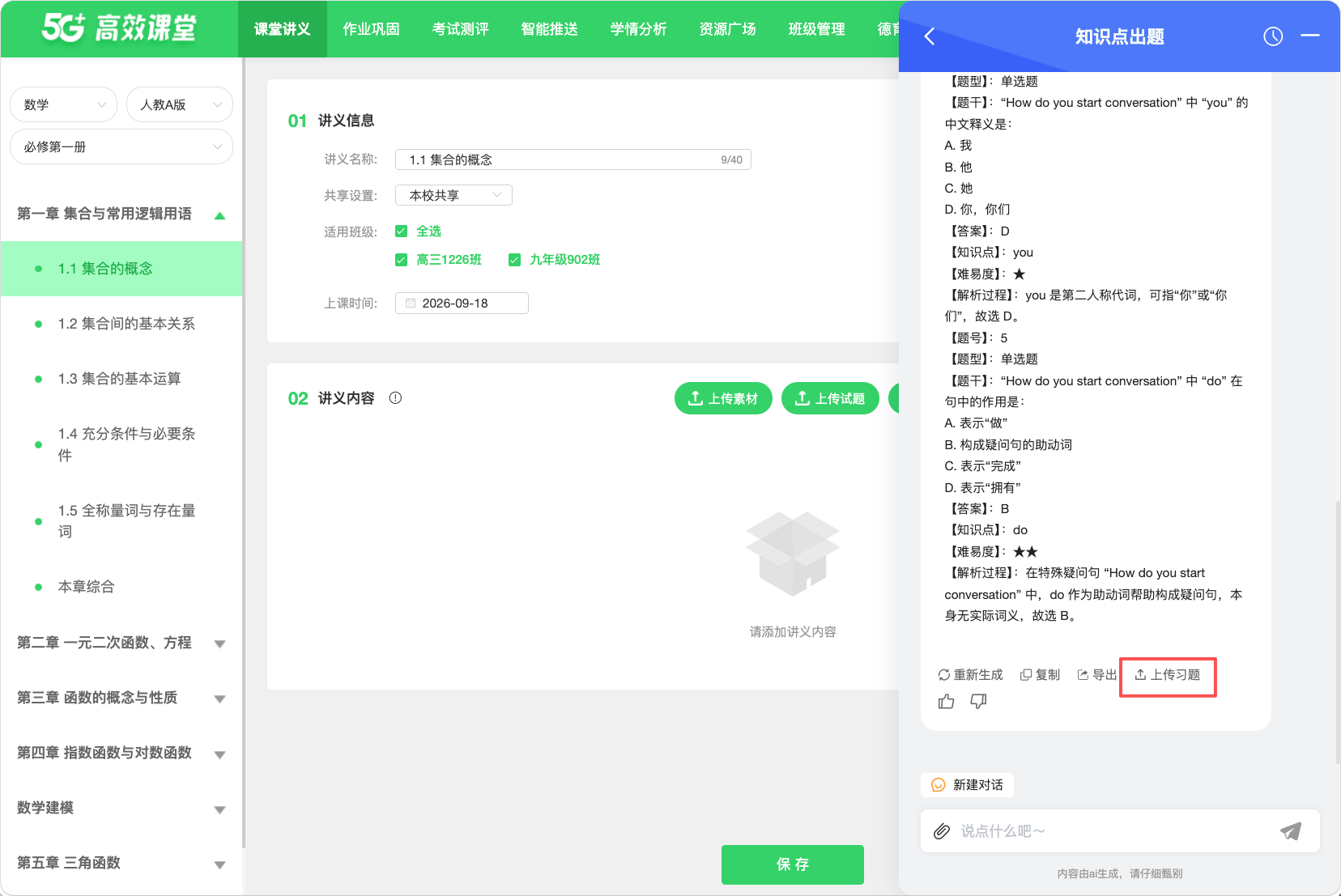The image size is (1341, 896).
Task: Click the info icon beside 讲义内容
Action: (x=395, y=398)
